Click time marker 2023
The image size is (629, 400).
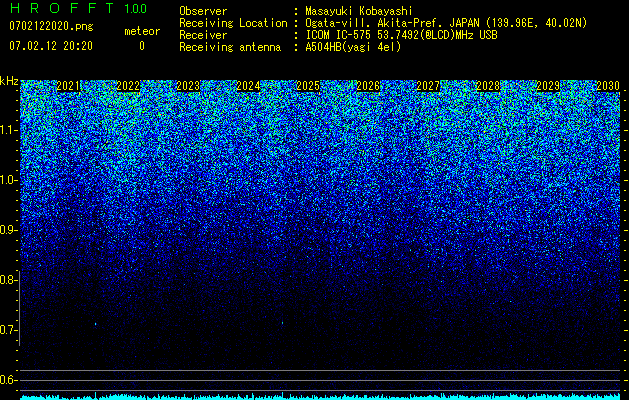tap(188, 86)
